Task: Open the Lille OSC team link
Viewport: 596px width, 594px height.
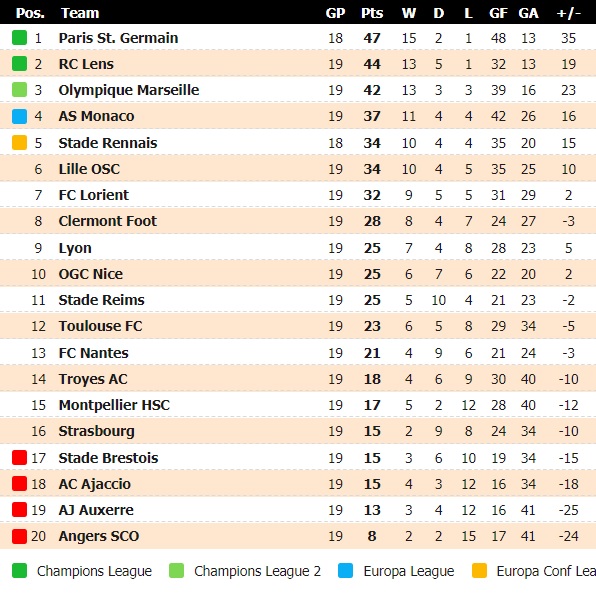Action: (x=89, y=169)
